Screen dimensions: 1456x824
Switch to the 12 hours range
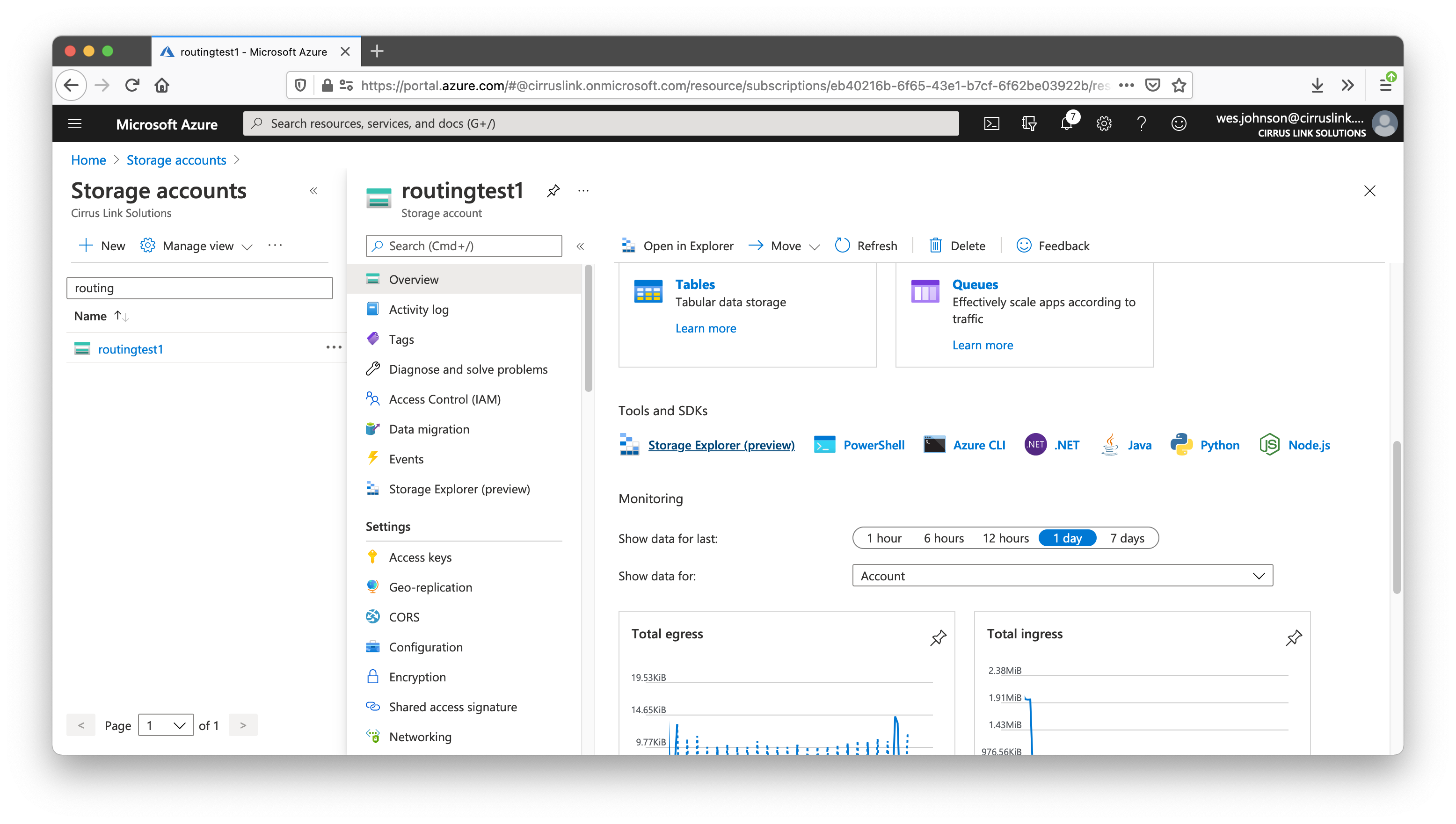[x=1005, y=538]
